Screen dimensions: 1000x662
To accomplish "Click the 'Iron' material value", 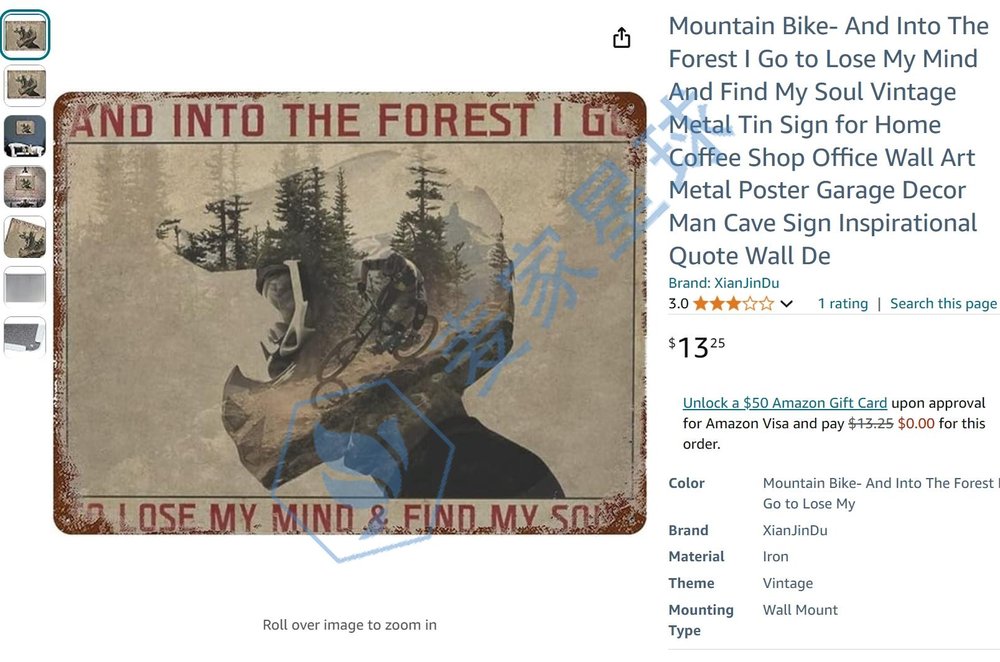I will [x=776, y=557].
